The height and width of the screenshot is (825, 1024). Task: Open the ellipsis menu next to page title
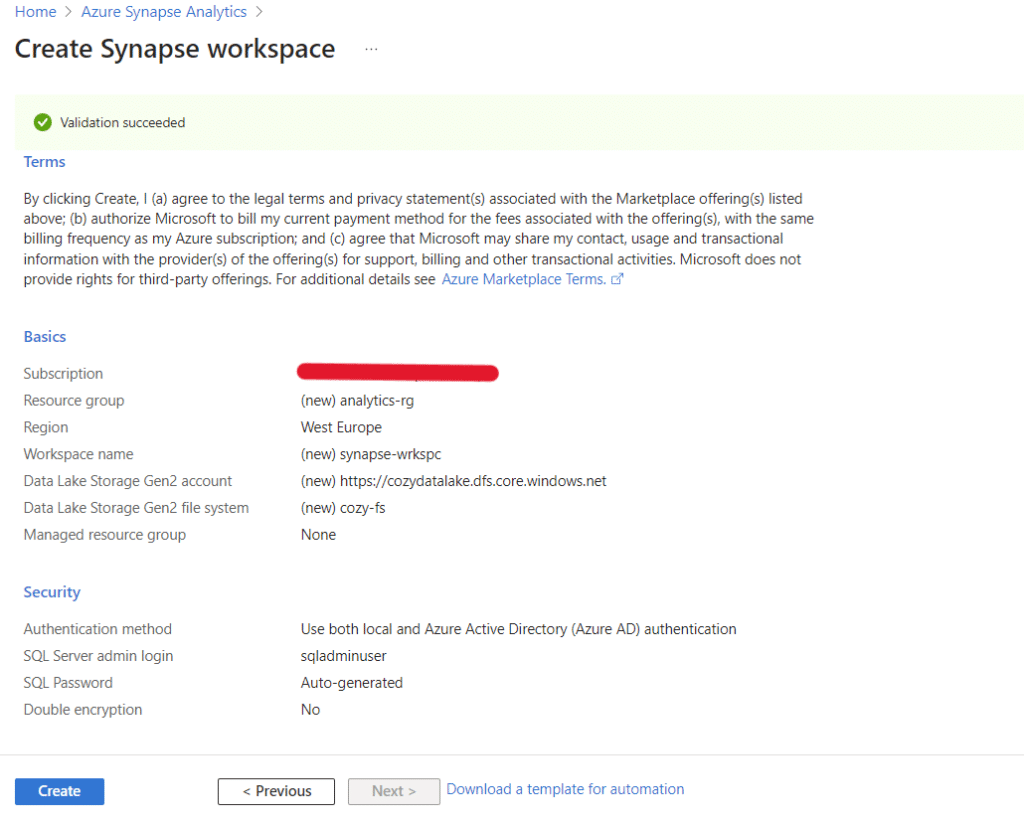371,49
